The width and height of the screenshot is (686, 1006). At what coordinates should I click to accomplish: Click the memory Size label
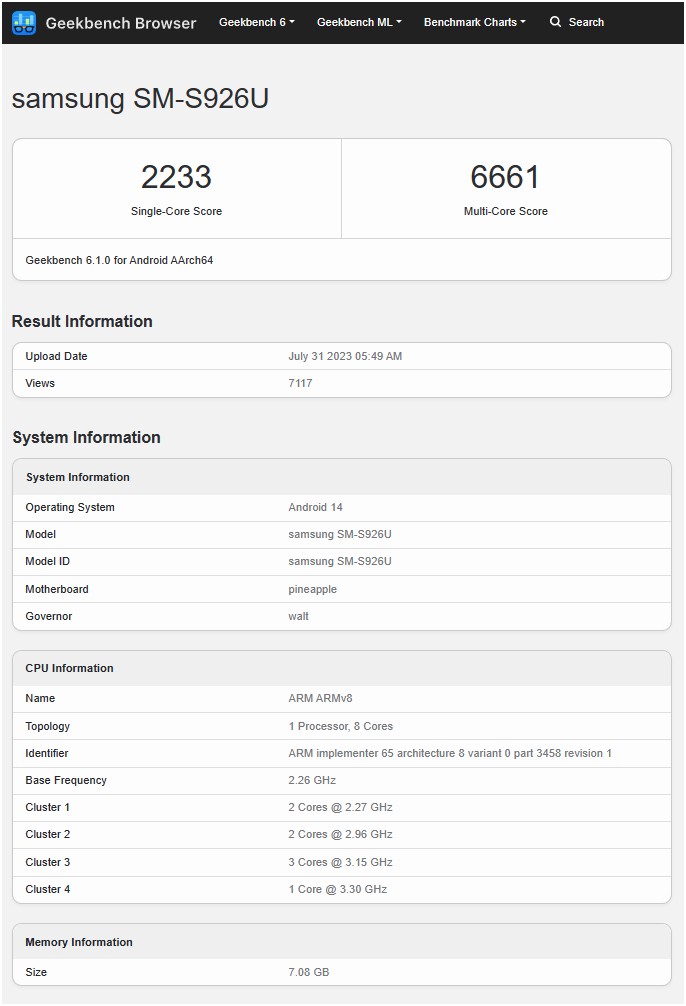tap(36, 972)
